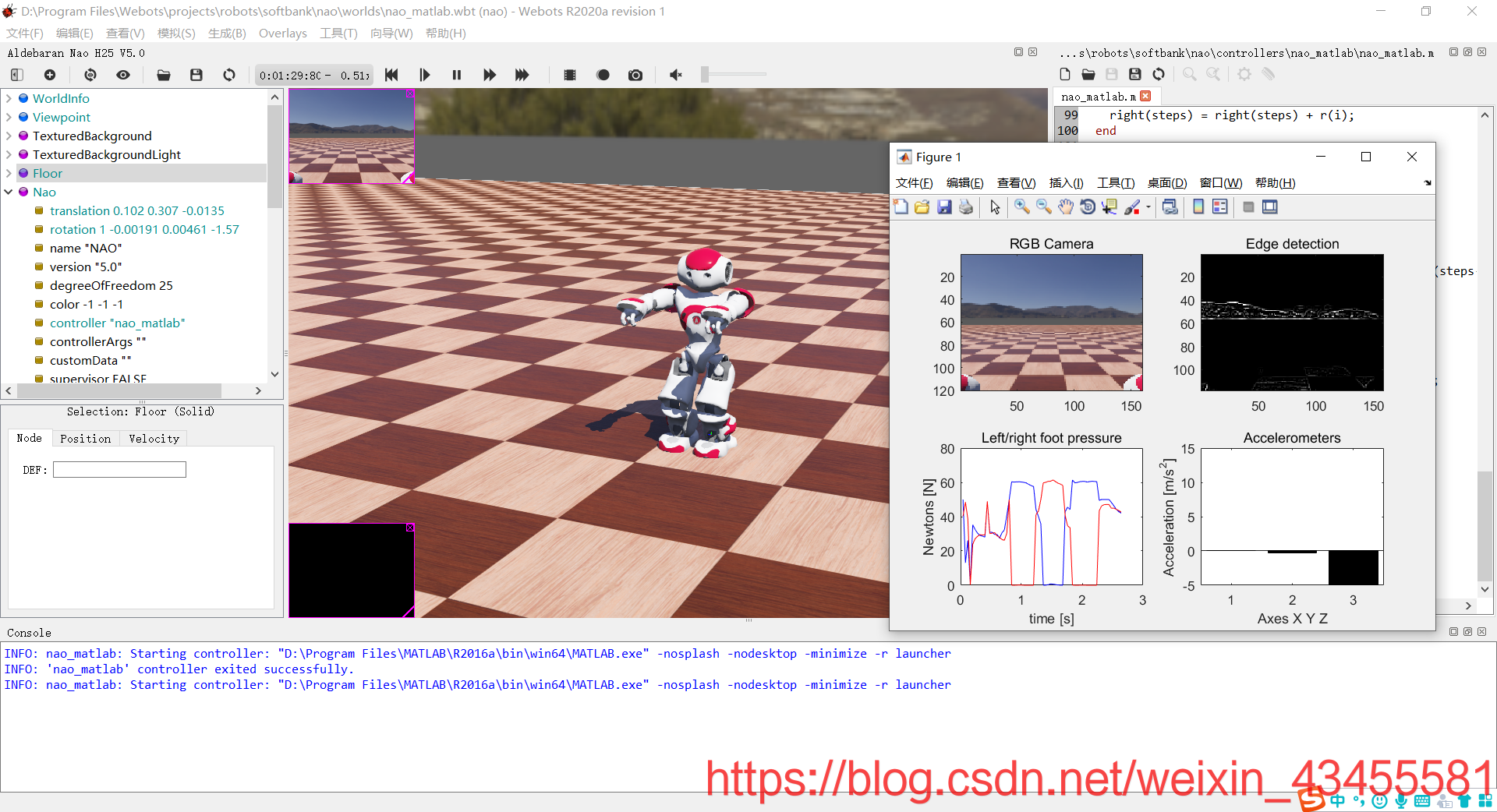Run the Webots simulation in fast mode
Screen dimensions: 1497x812
point(490,75)
